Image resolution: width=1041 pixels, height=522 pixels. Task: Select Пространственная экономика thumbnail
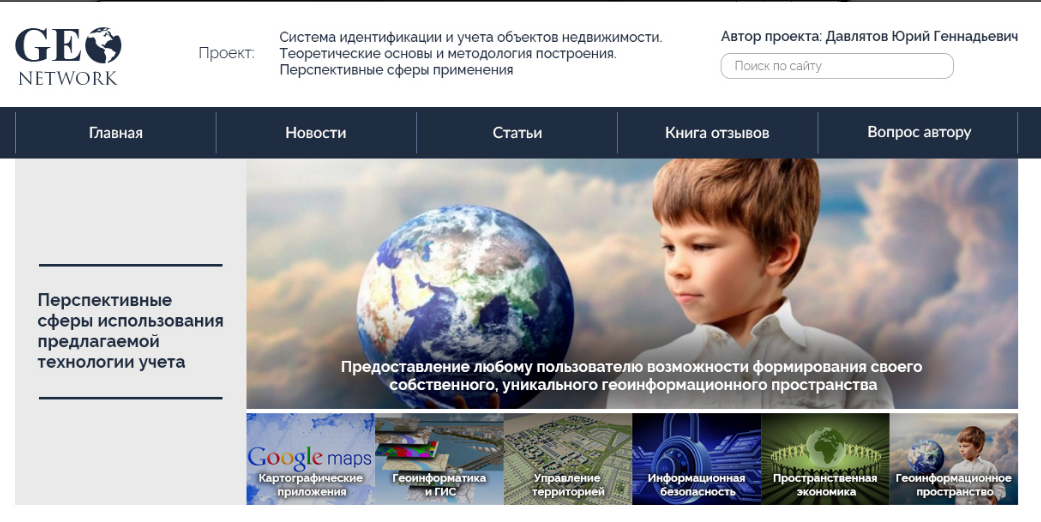[x=825, y=459]
